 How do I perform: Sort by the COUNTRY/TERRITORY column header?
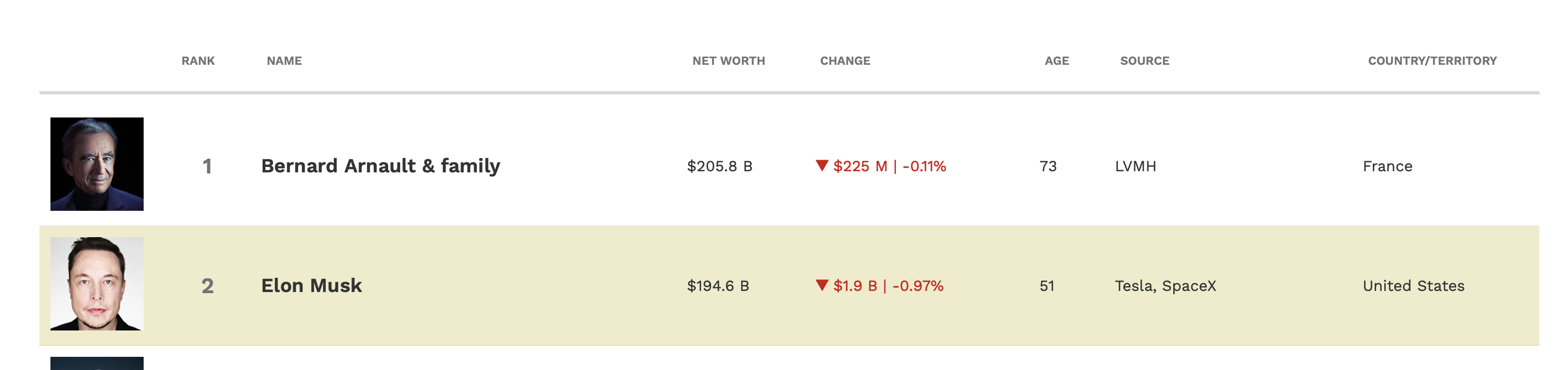(1432, 61)
